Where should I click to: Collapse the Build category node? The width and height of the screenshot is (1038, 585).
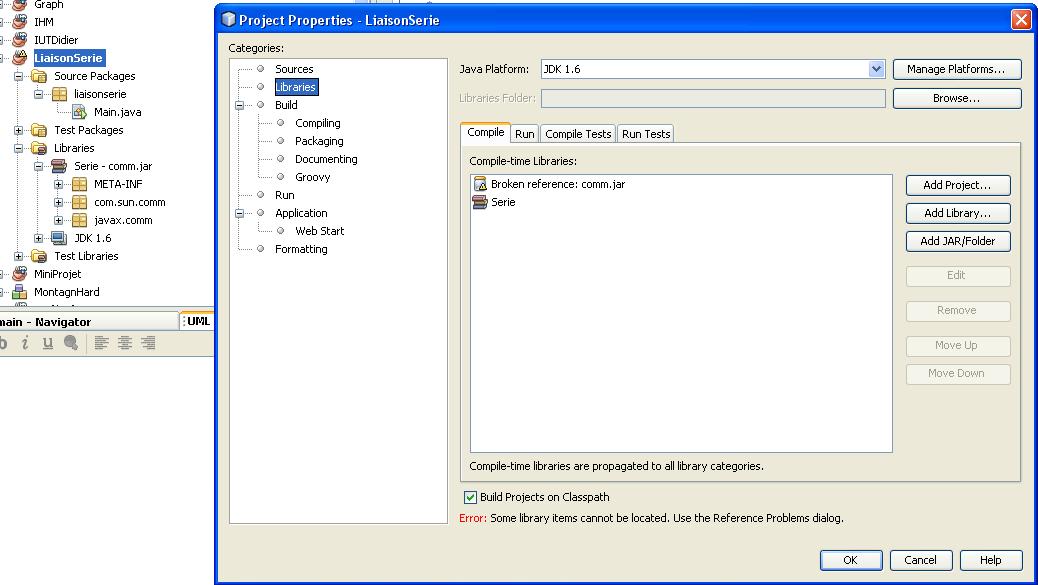tap(240, 105)
